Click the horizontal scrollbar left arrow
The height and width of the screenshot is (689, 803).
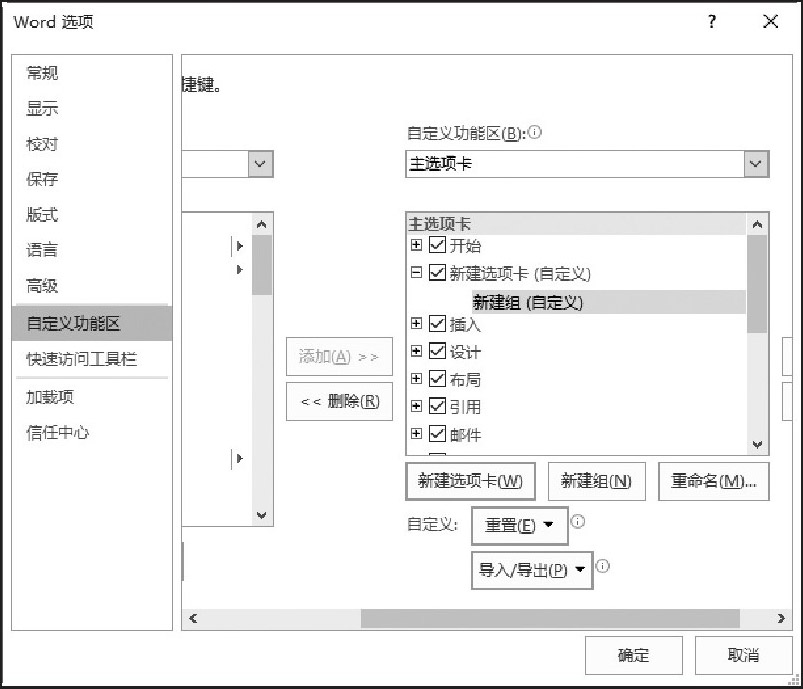coord(193,618)
